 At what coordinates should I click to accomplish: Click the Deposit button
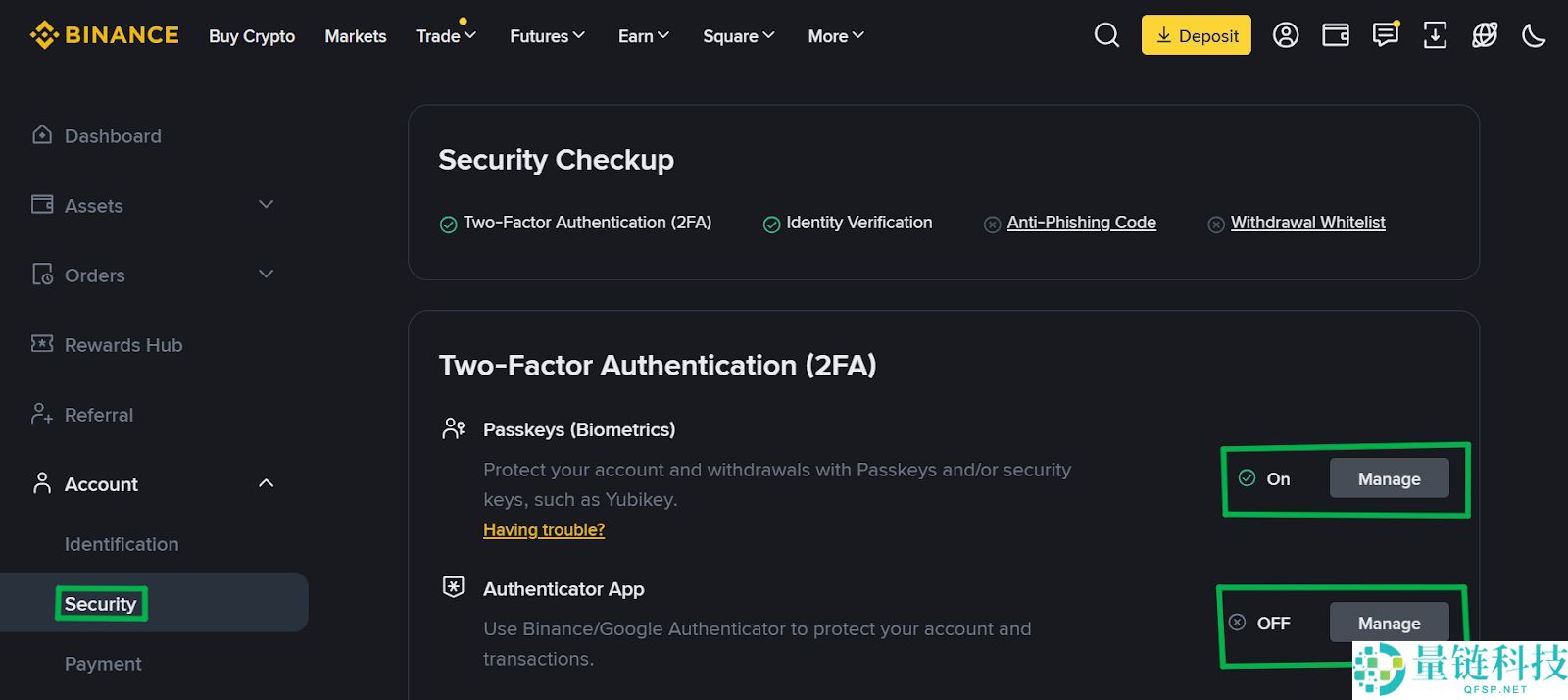tap(1196, 34)
